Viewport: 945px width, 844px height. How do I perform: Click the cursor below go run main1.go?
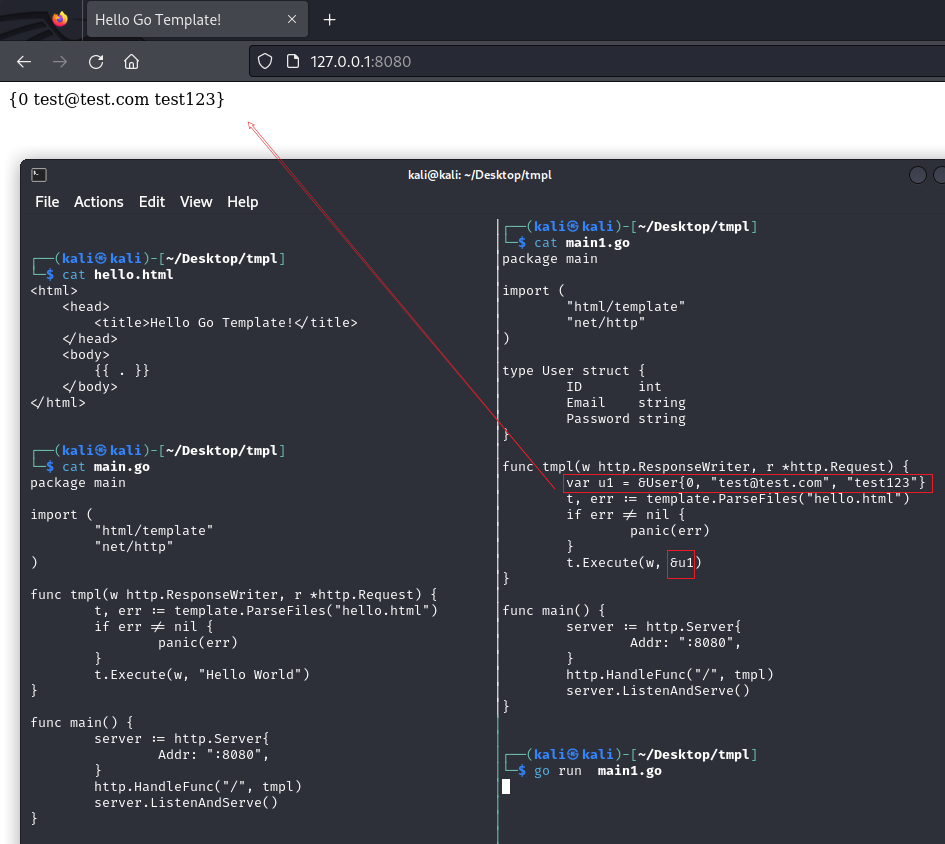(x=506, y=787)
